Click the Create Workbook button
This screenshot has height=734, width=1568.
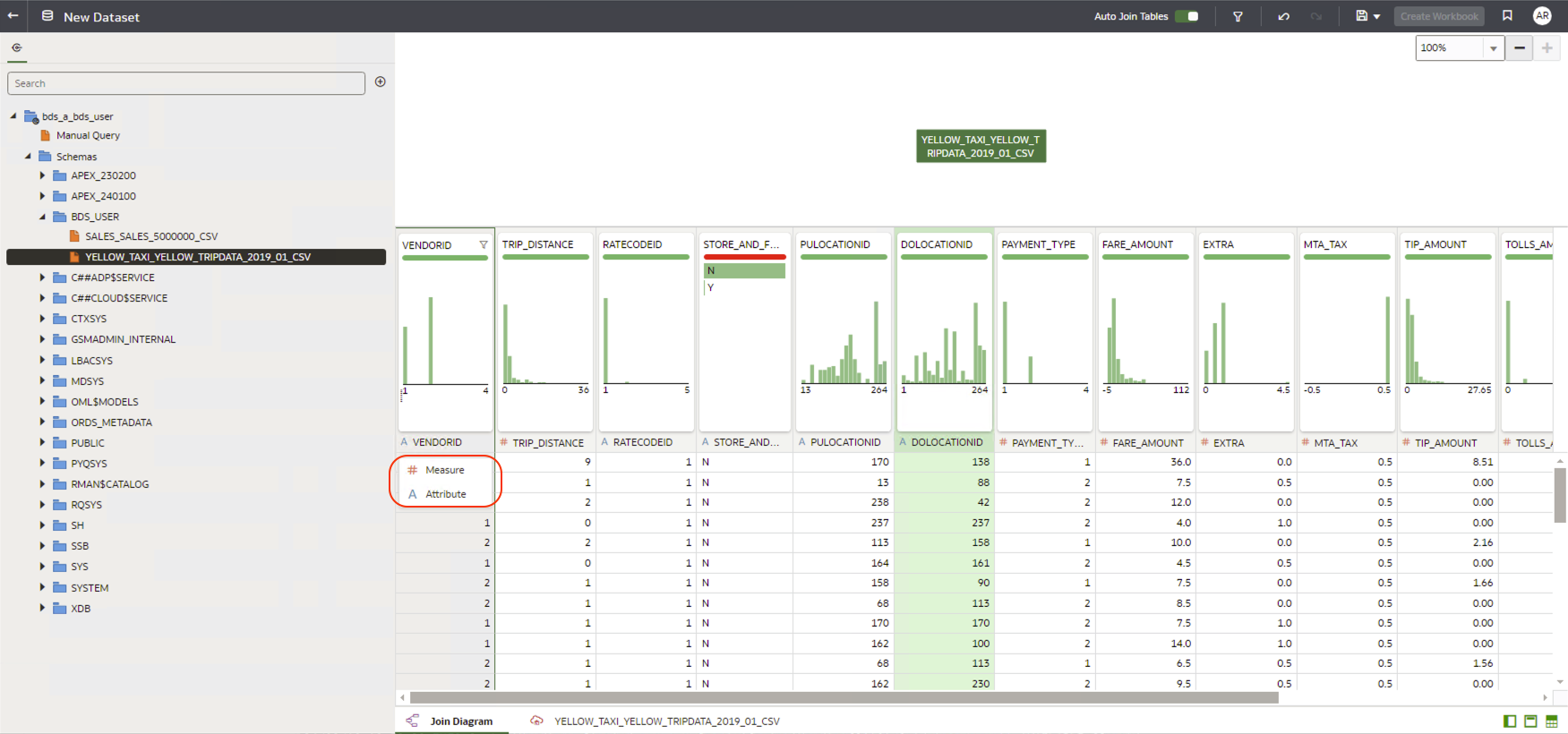click(1438, 16)
